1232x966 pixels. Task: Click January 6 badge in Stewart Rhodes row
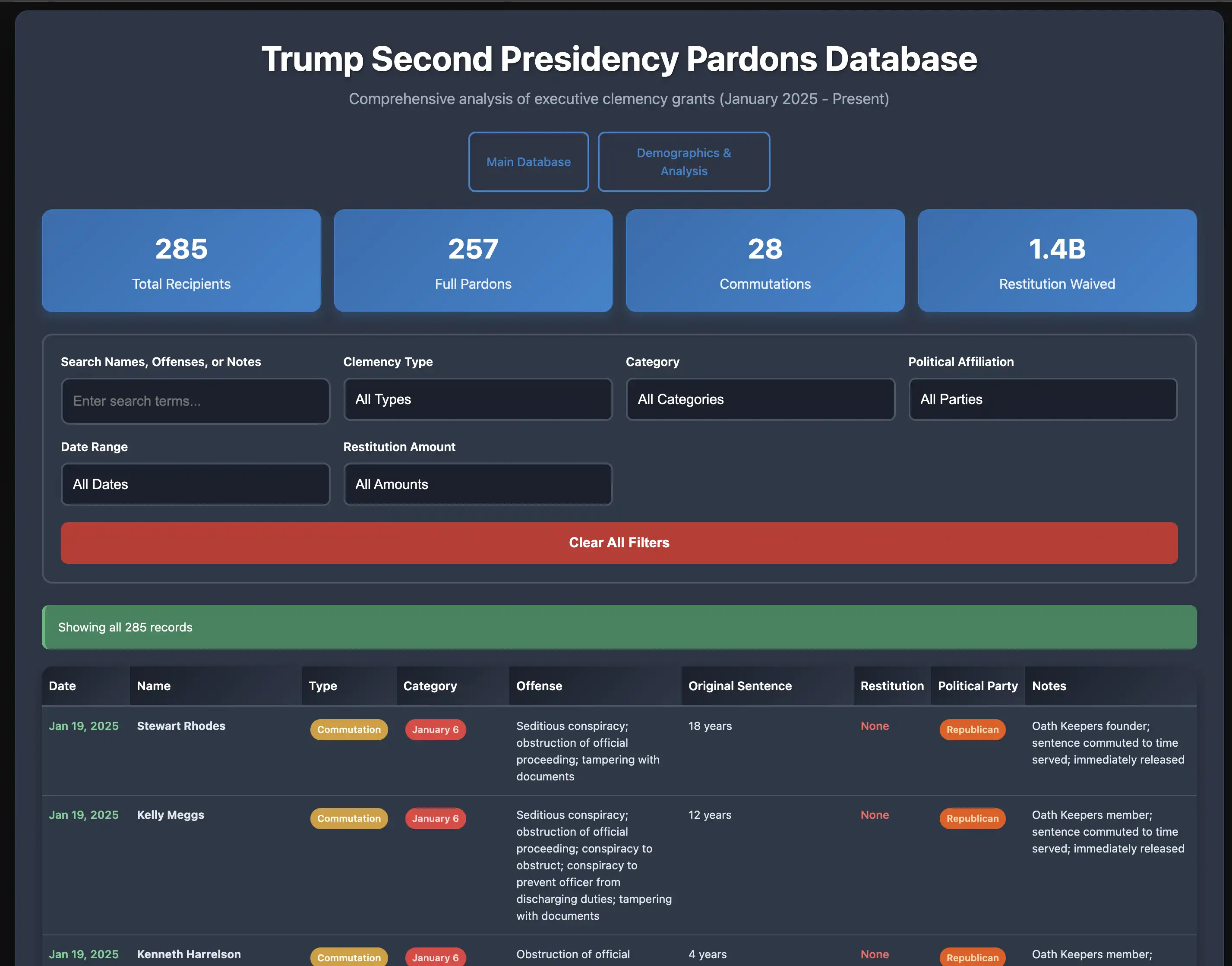(435, 729)
